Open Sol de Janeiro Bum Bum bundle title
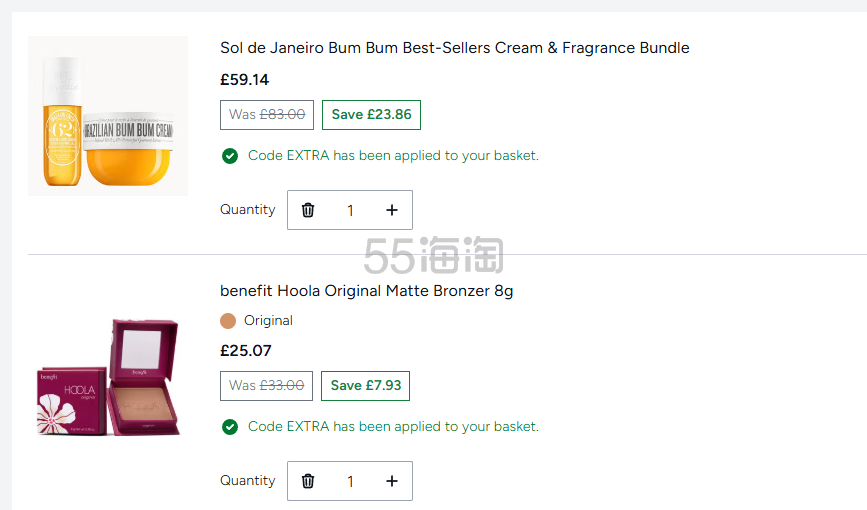The width and height of the screenshot is (867, 510). [x=454, y=48]
